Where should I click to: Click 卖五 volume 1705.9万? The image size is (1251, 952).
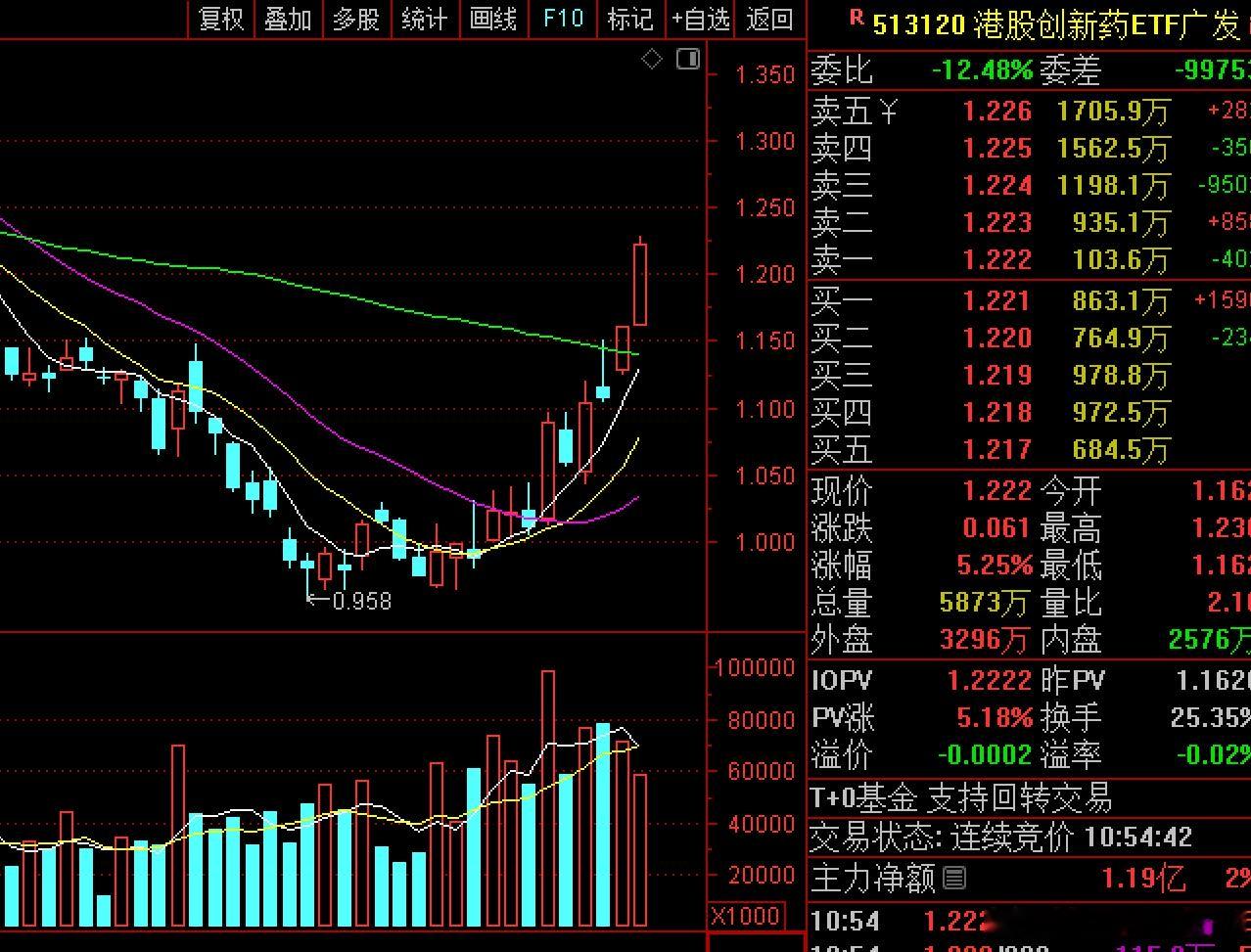1114,112
